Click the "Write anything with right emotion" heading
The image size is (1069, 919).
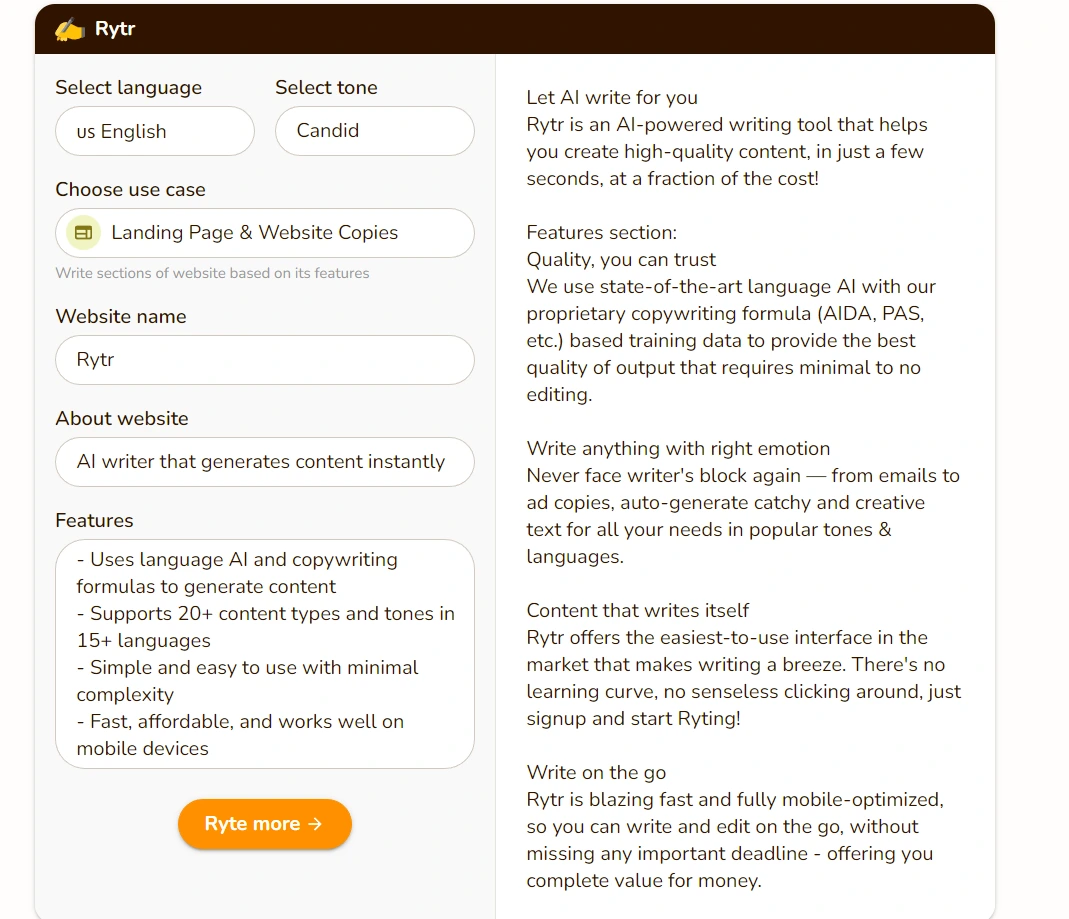click(x=678, y=449)
